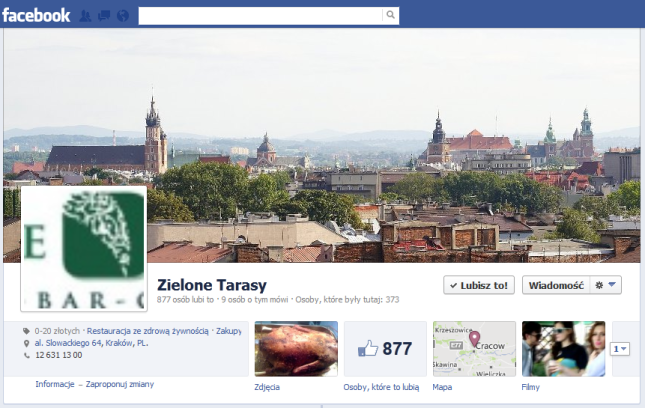
Task: Click the map location pin marker
Action: [x=474, y=339]
